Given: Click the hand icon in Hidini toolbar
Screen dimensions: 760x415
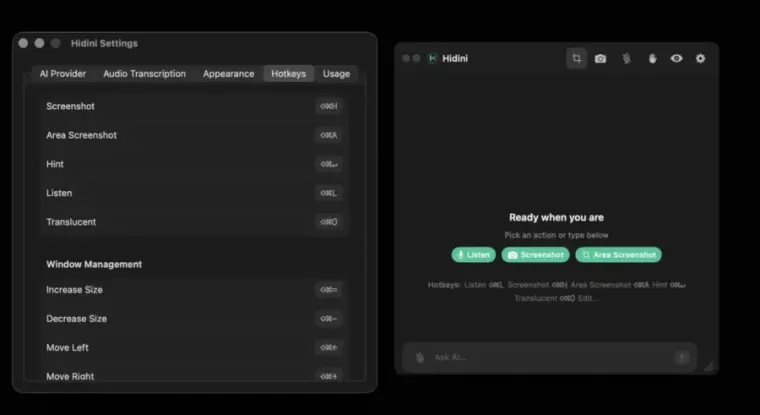Looking at the screenshot, I should pos(652,59).
